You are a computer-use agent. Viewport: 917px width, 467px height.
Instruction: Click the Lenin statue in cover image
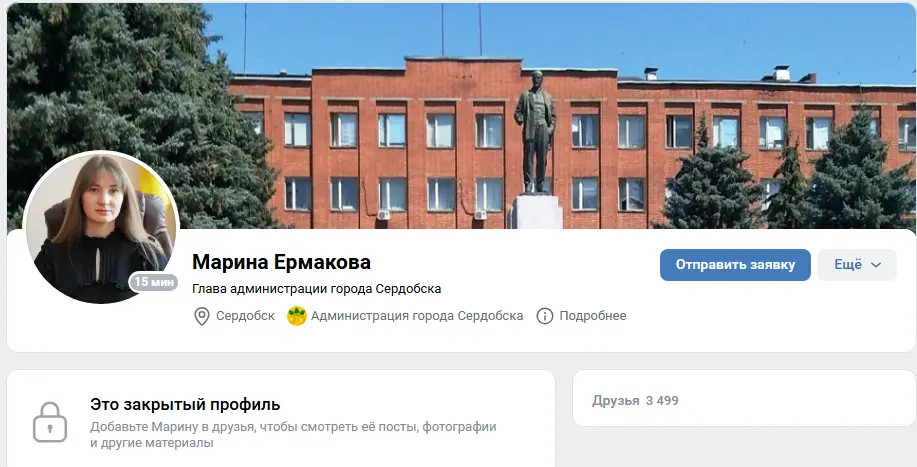pyautogui.click(x=535, y=132)
